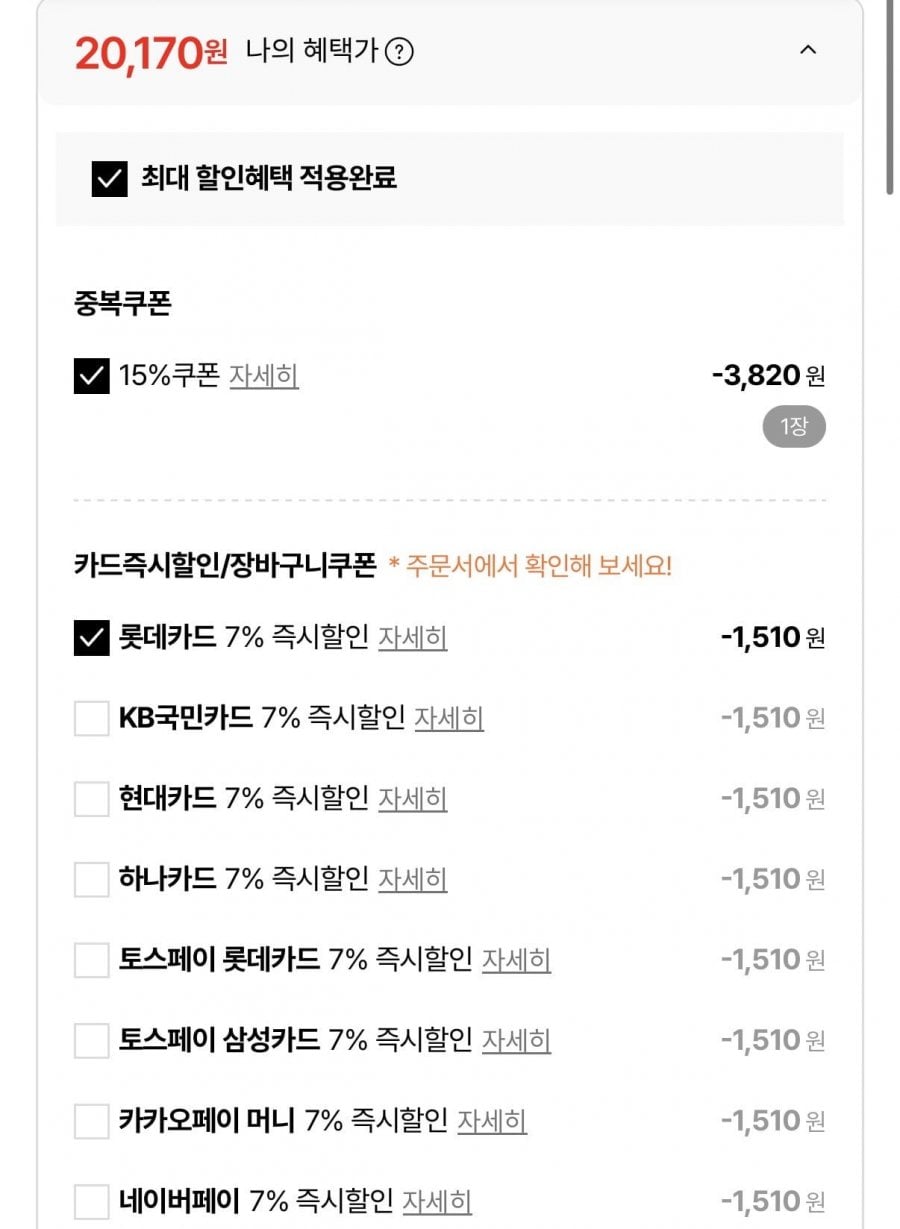Enable 현대카드 7% 즉시할인 option
This screenshot has height=1229, width=900.
click(x=91, y=799)
